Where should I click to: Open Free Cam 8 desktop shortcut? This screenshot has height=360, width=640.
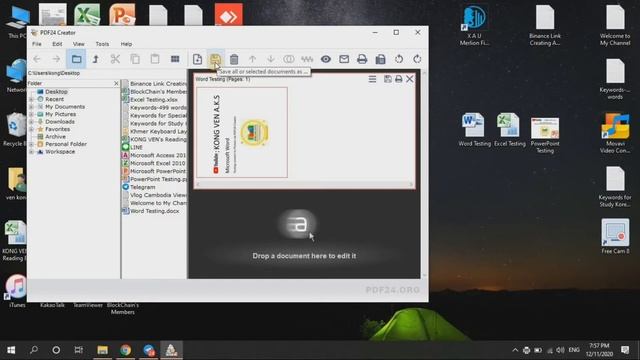click(x=615, y=236)
